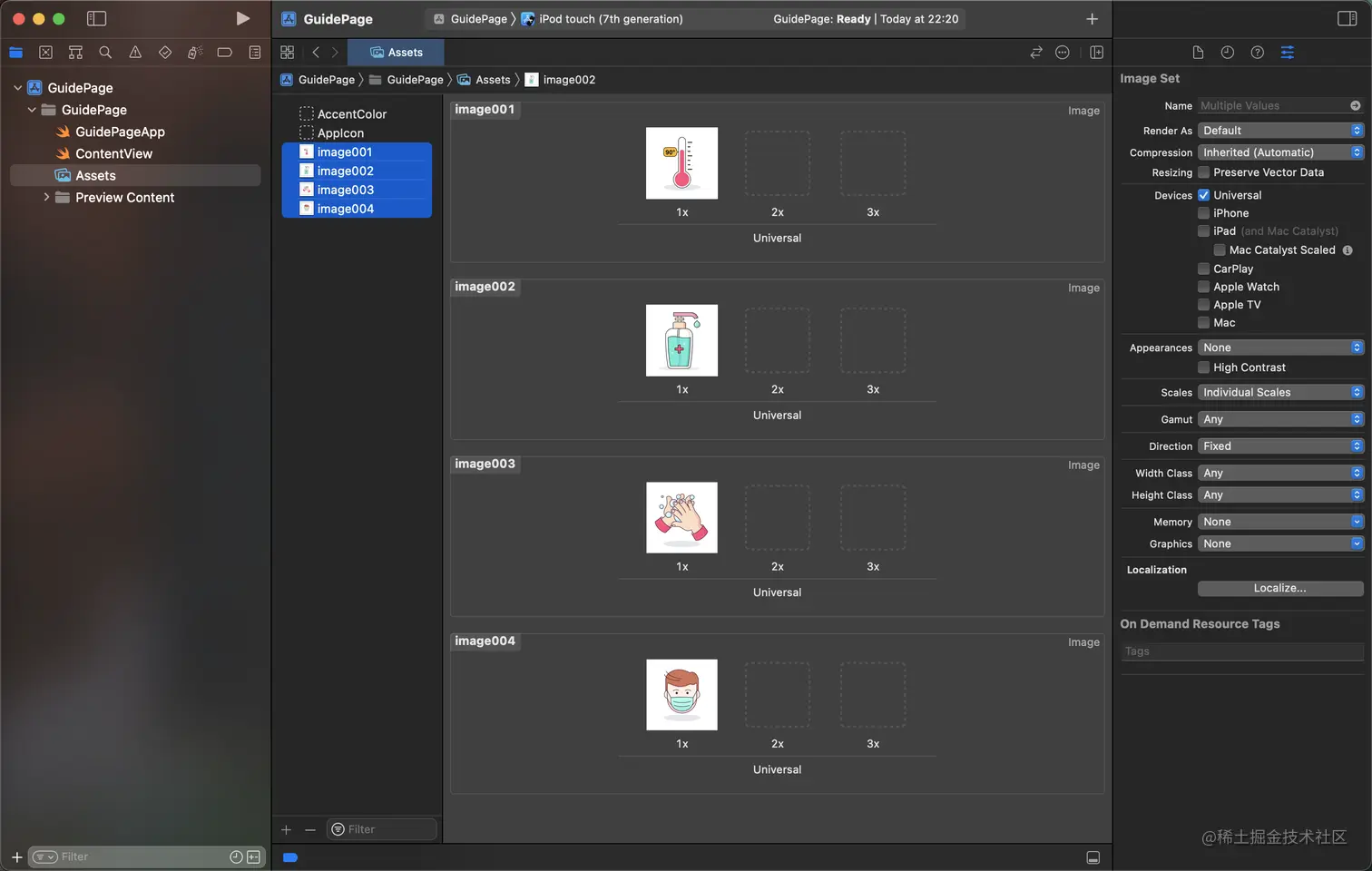Add a new editor pane icon

1096,53
